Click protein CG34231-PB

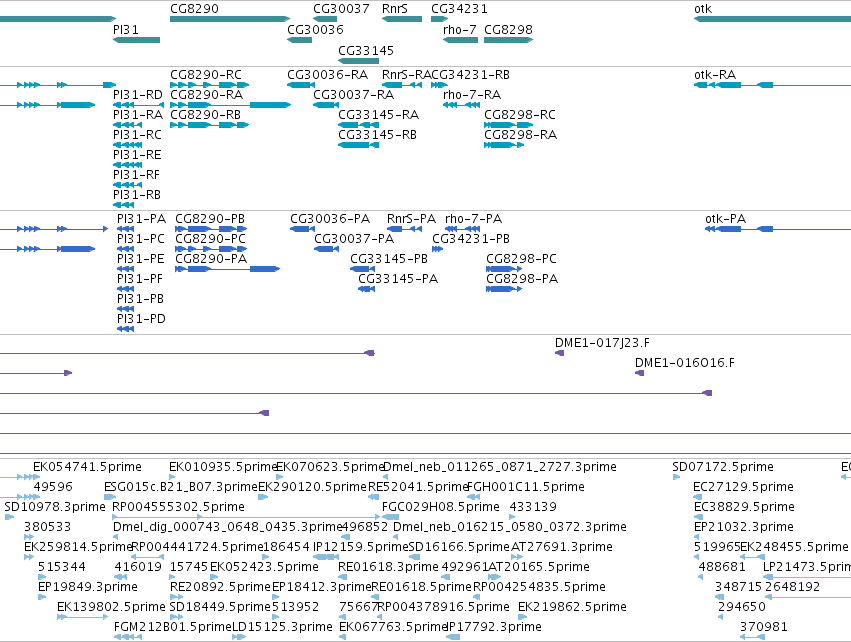(437, 249)
